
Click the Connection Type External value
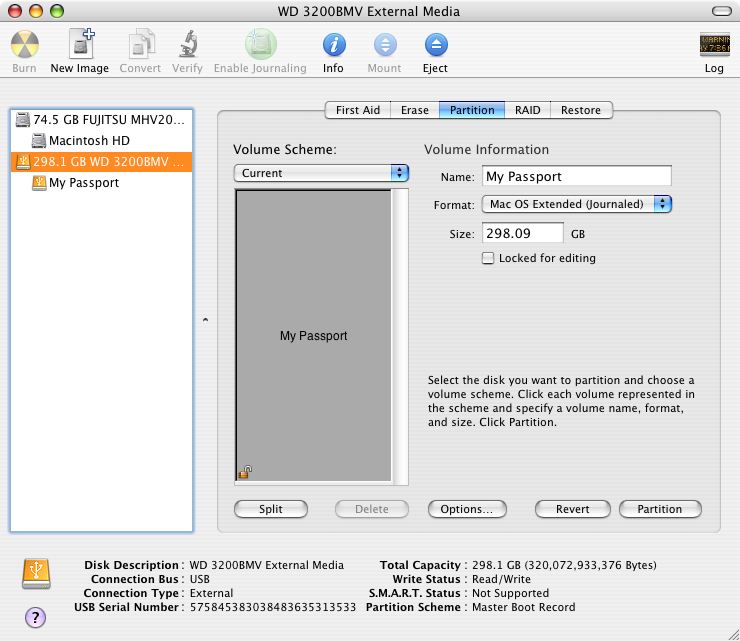coord(211,593)
